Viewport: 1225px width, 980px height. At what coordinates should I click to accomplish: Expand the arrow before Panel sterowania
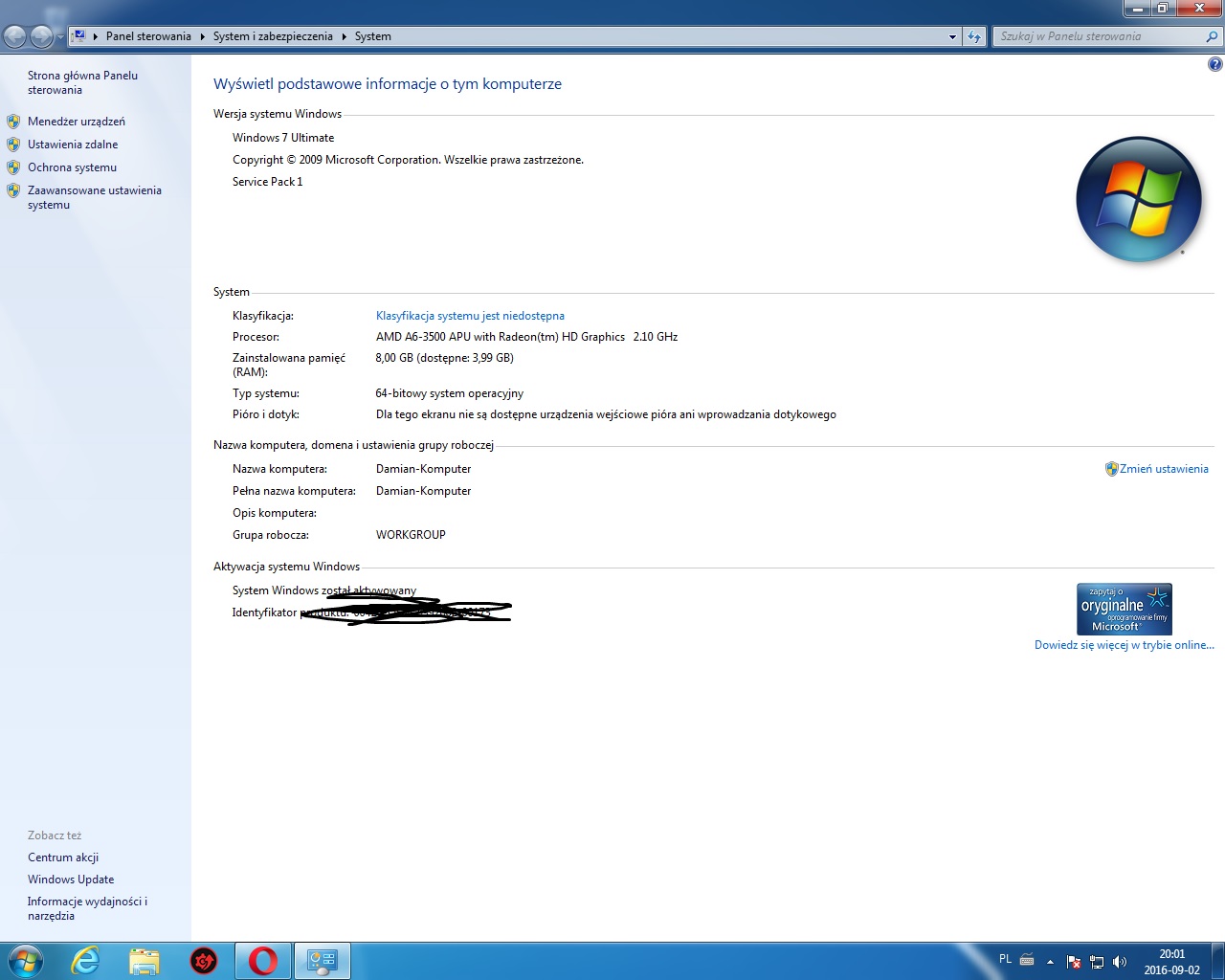[x=96, y=36]
